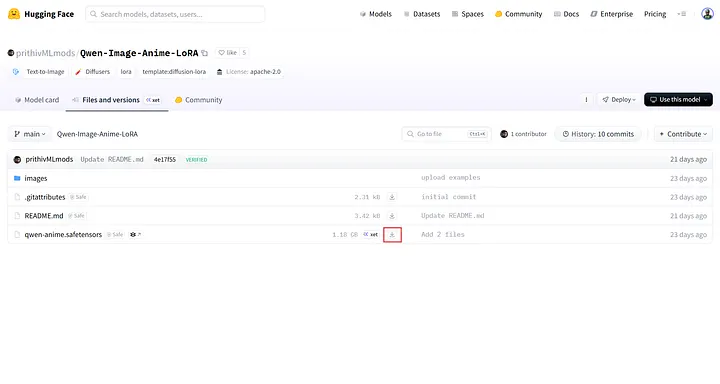720x384 pixels.
Task: Download the .gitattributes file
Action: [392, 197]
